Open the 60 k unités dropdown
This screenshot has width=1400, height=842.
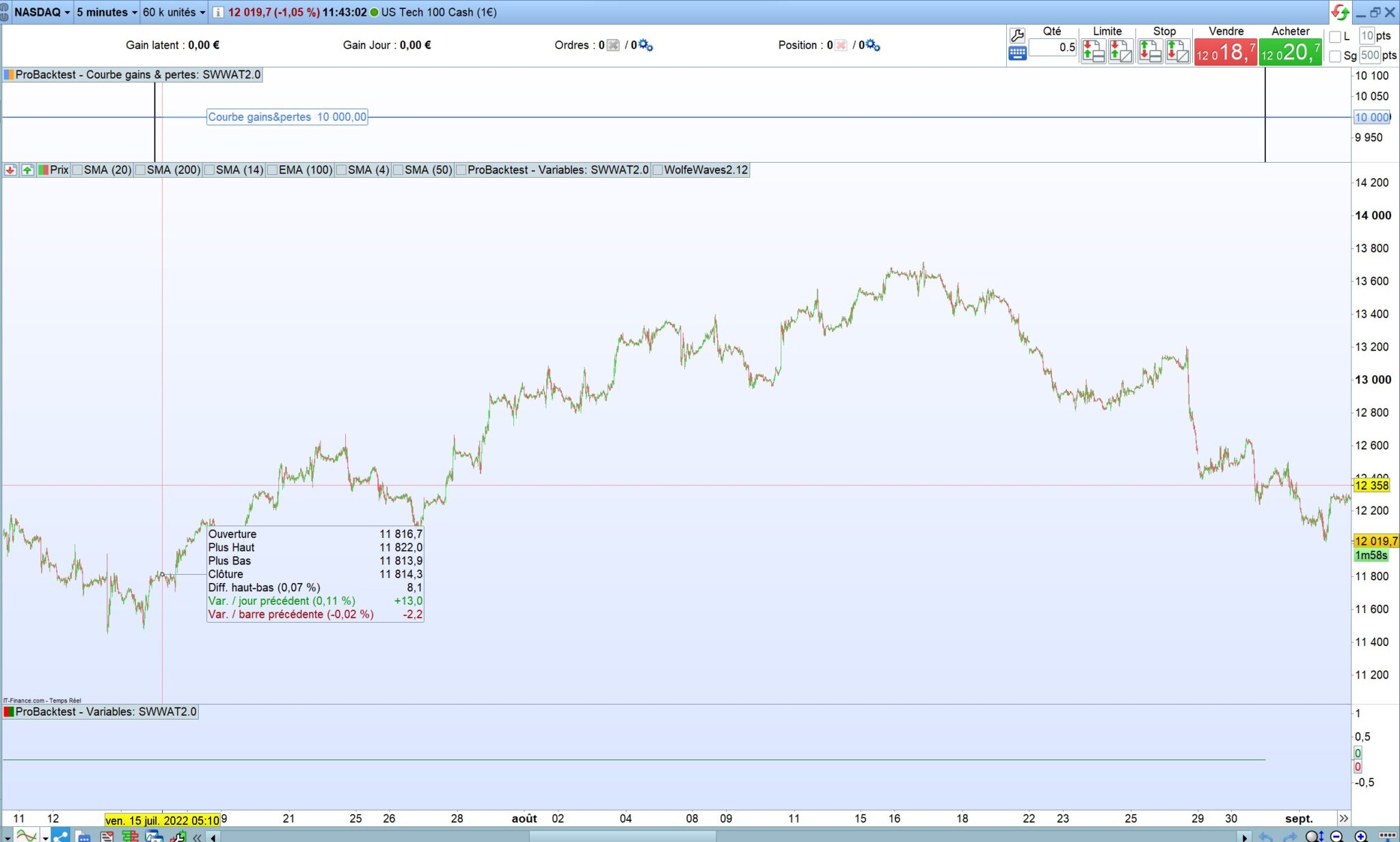174,12
